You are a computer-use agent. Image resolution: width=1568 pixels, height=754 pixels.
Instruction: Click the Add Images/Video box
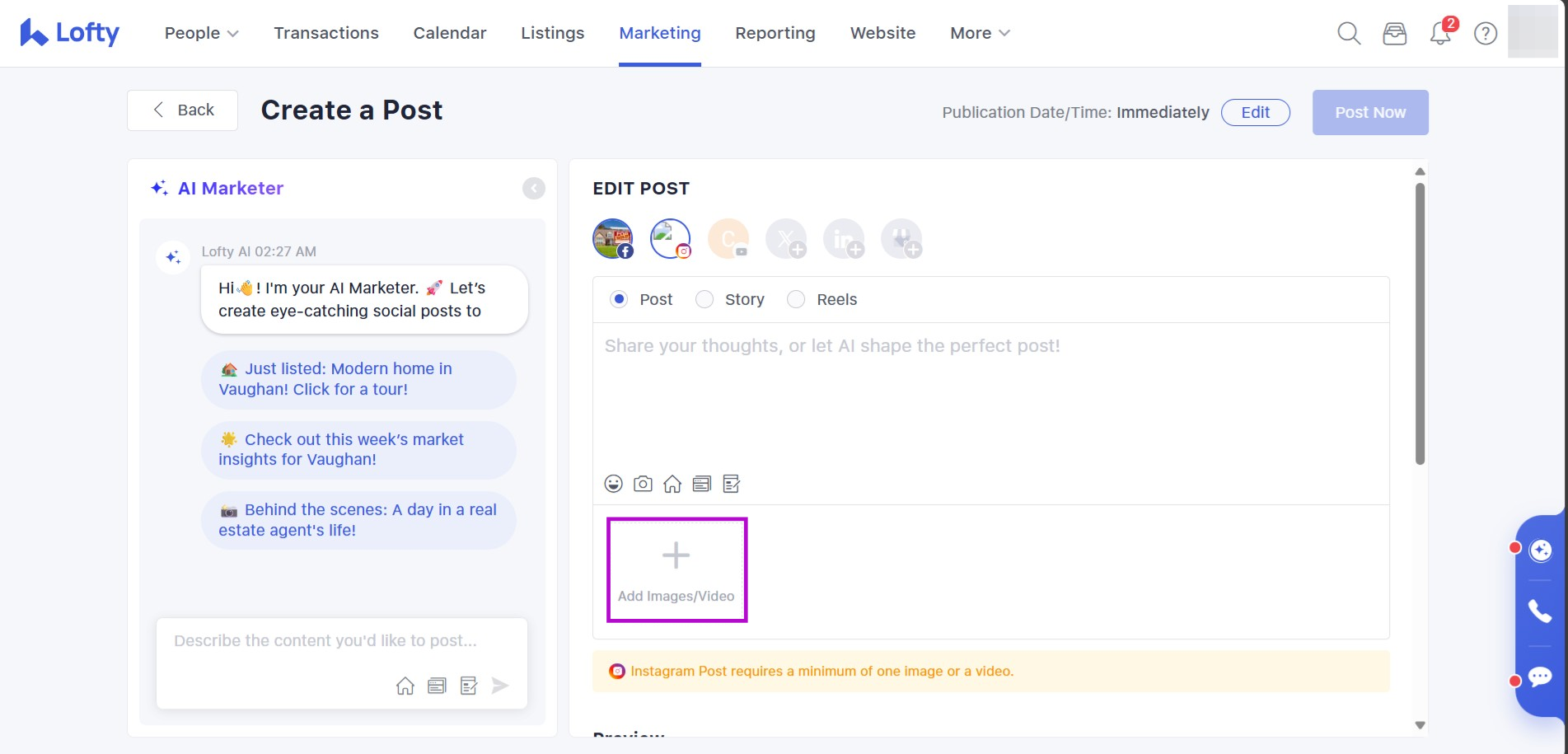pyautogui.click(x=676, y=569)
